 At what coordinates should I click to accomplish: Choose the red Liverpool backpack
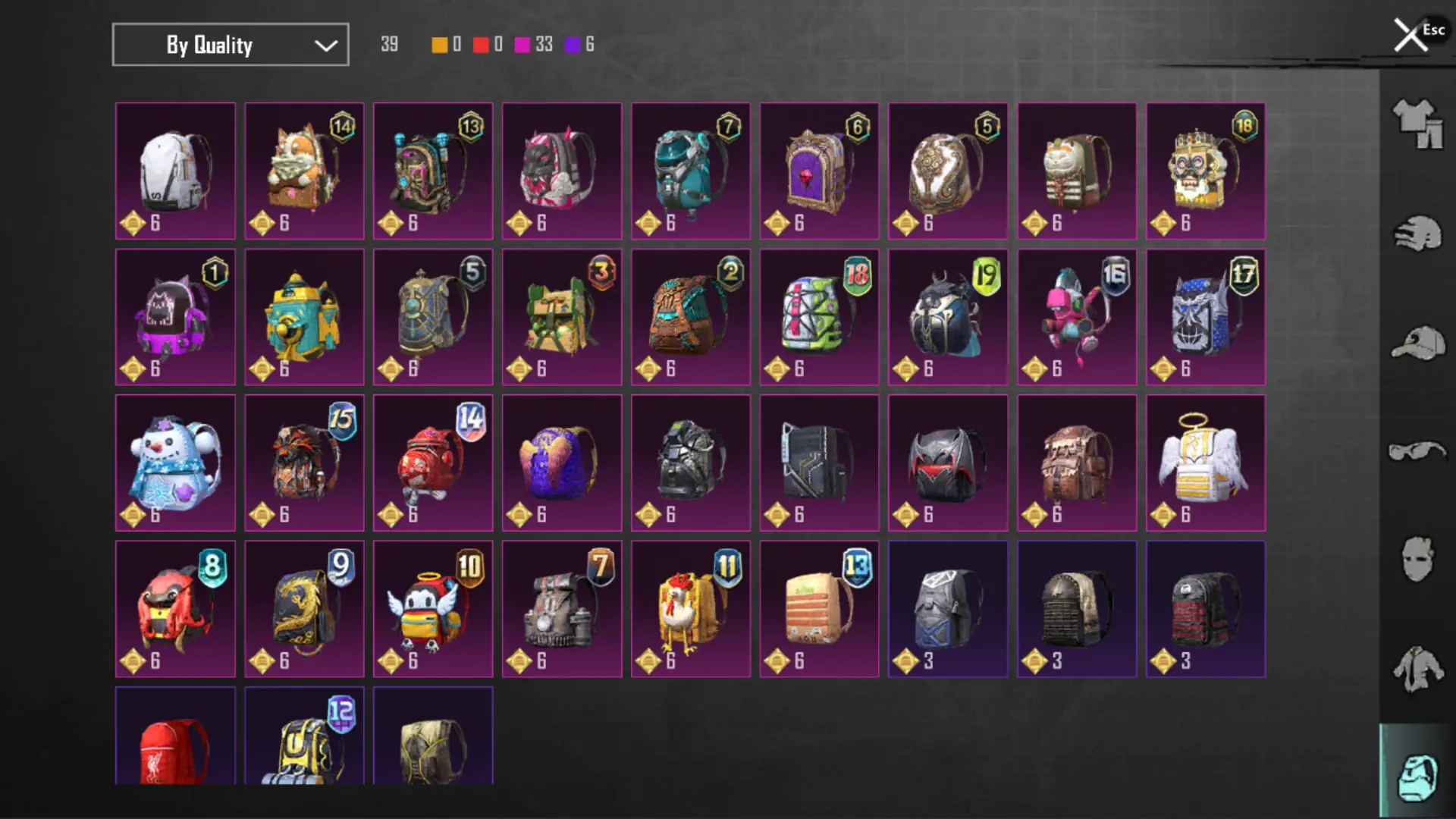coord(175,736)
